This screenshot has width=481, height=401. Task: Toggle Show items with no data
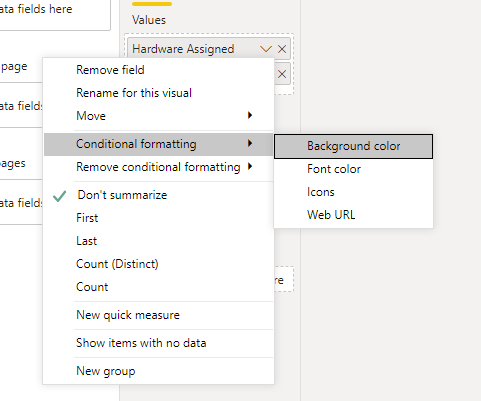[159, 343]
